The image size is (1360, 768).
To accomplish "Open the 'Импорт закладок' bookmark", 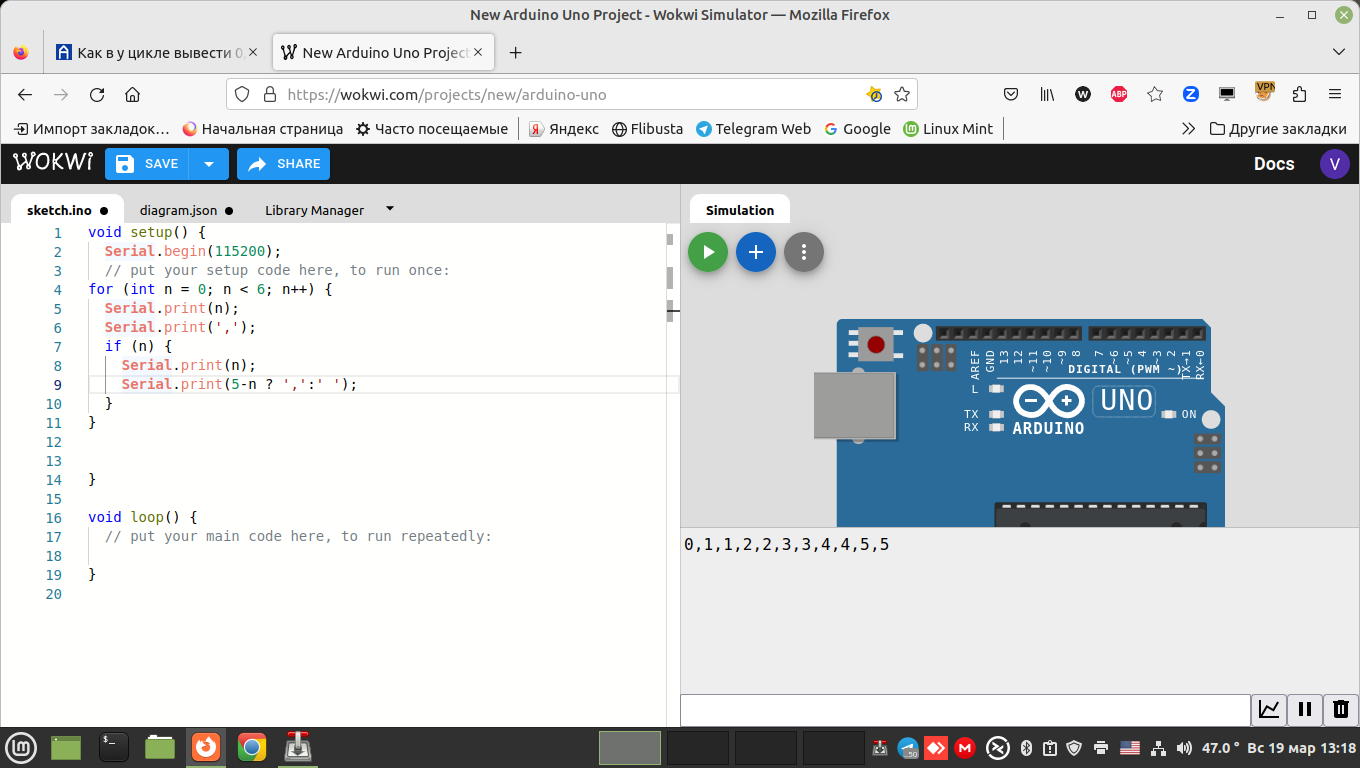I will point(92,129).
